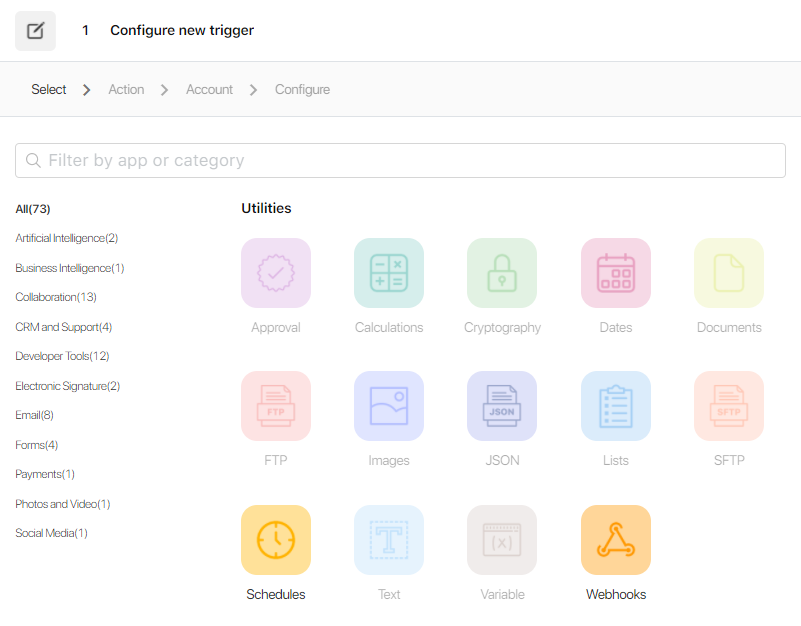
Task: Filter by Electronic Signature(2) category
Action: point(68,386)
